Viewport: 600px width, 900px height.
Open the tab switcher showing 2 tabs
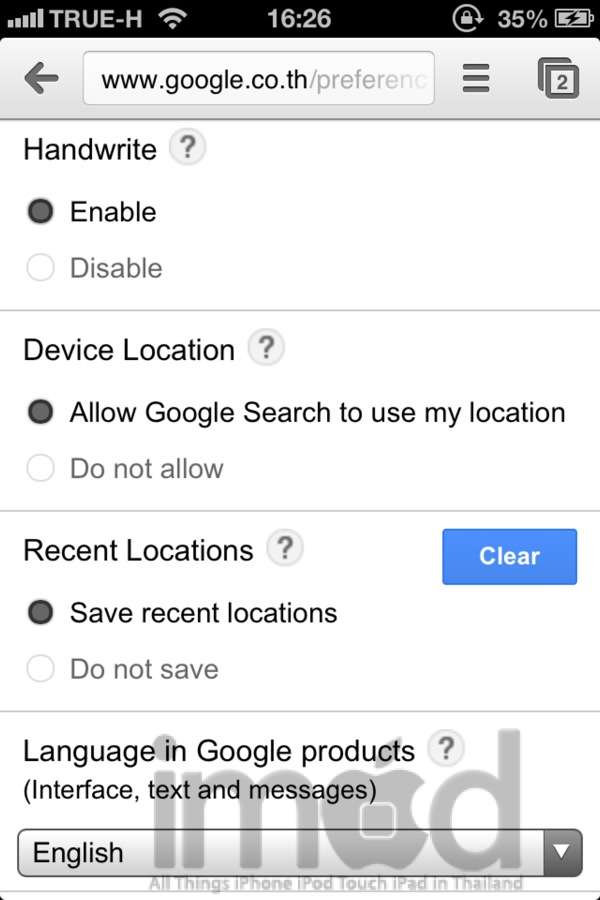click(558, 78)
